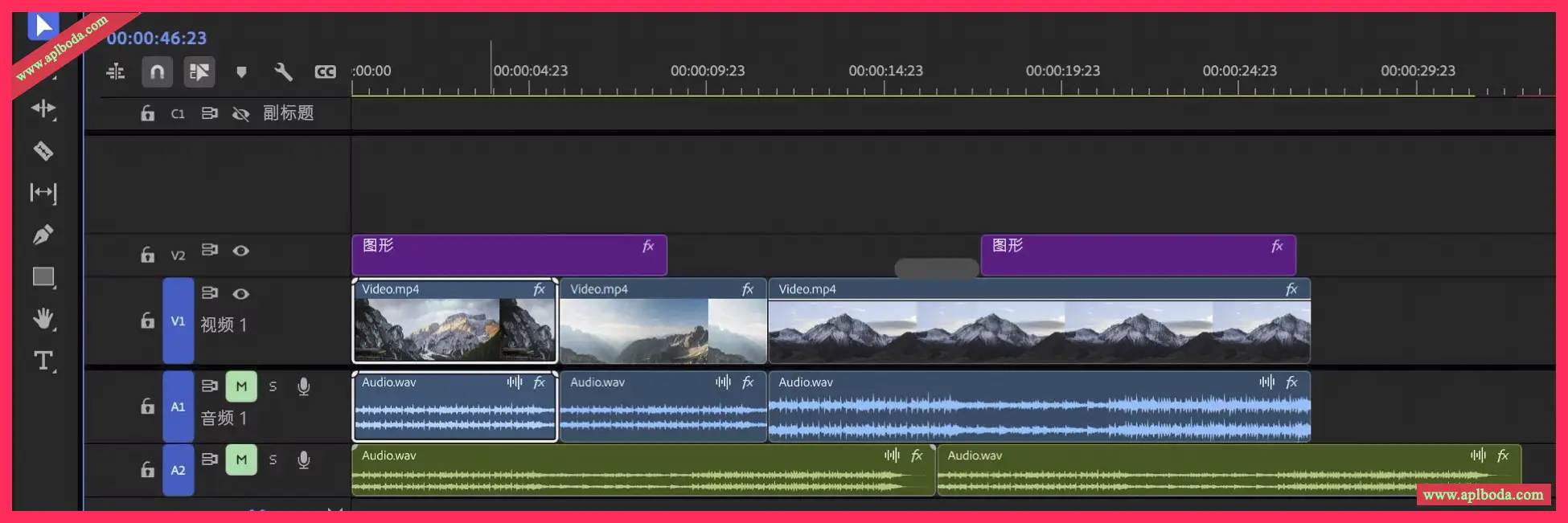Select the Ripple Edit tool
Screen dimensions: 1568x523
43,108
